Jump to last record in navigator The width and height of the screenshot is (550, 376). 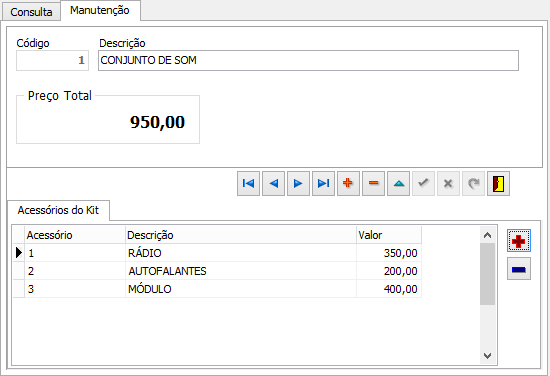[x=323, y=183]
